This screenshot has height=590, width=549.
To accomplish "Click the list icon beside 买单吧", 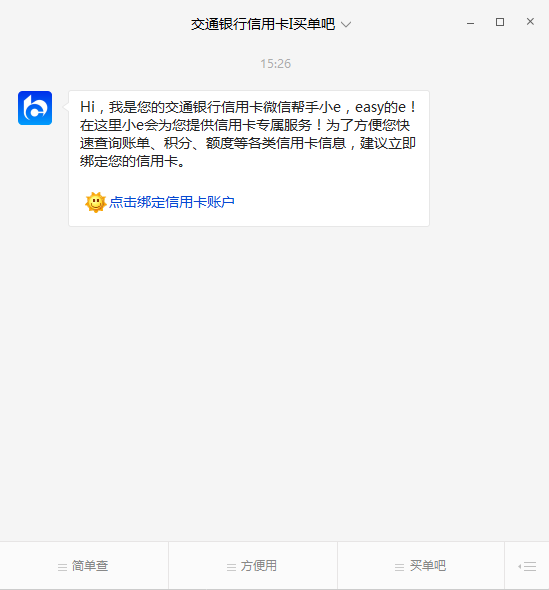I will [399, 567].
